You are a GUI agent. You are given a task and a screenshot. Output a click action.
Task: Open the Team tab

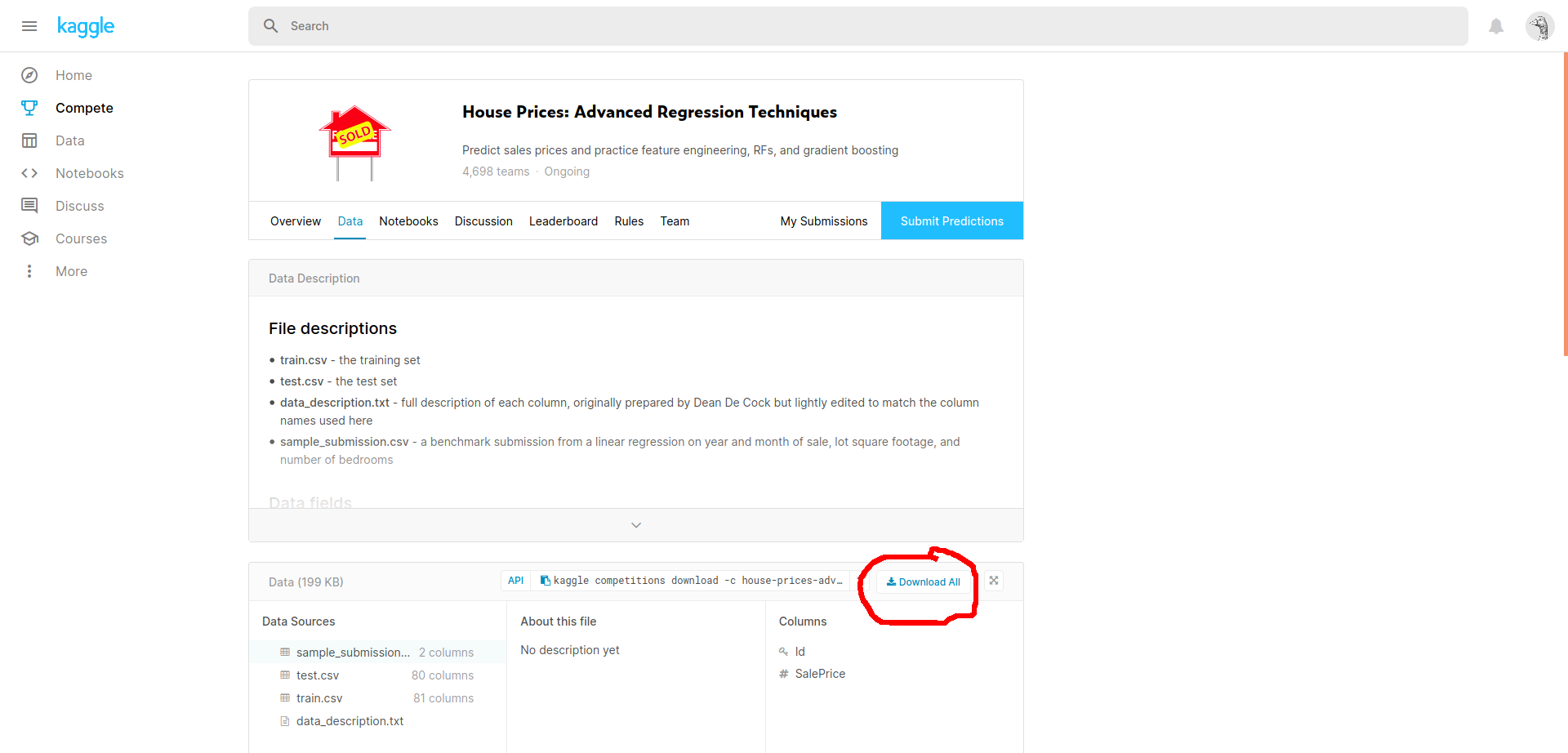tap(675, 221)
